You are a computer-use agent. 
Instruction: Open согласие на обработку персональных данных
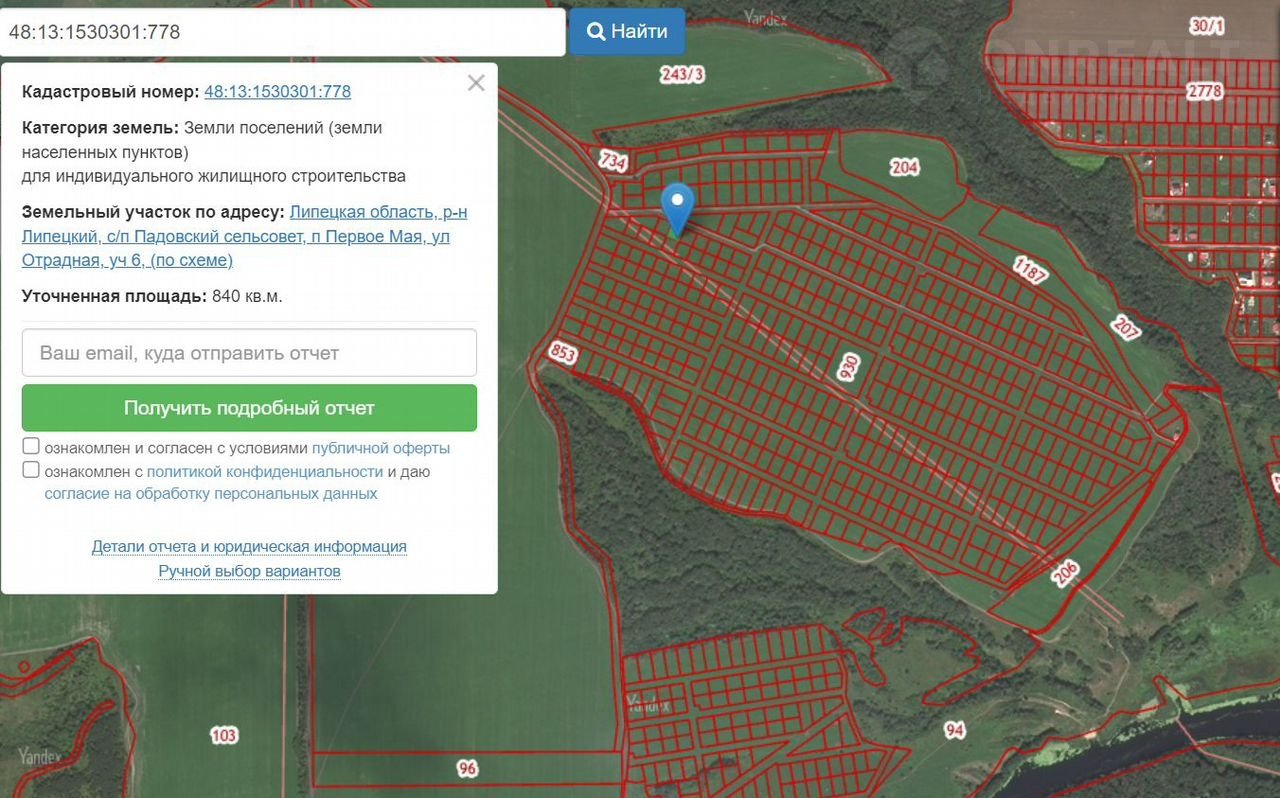[210, 494]
